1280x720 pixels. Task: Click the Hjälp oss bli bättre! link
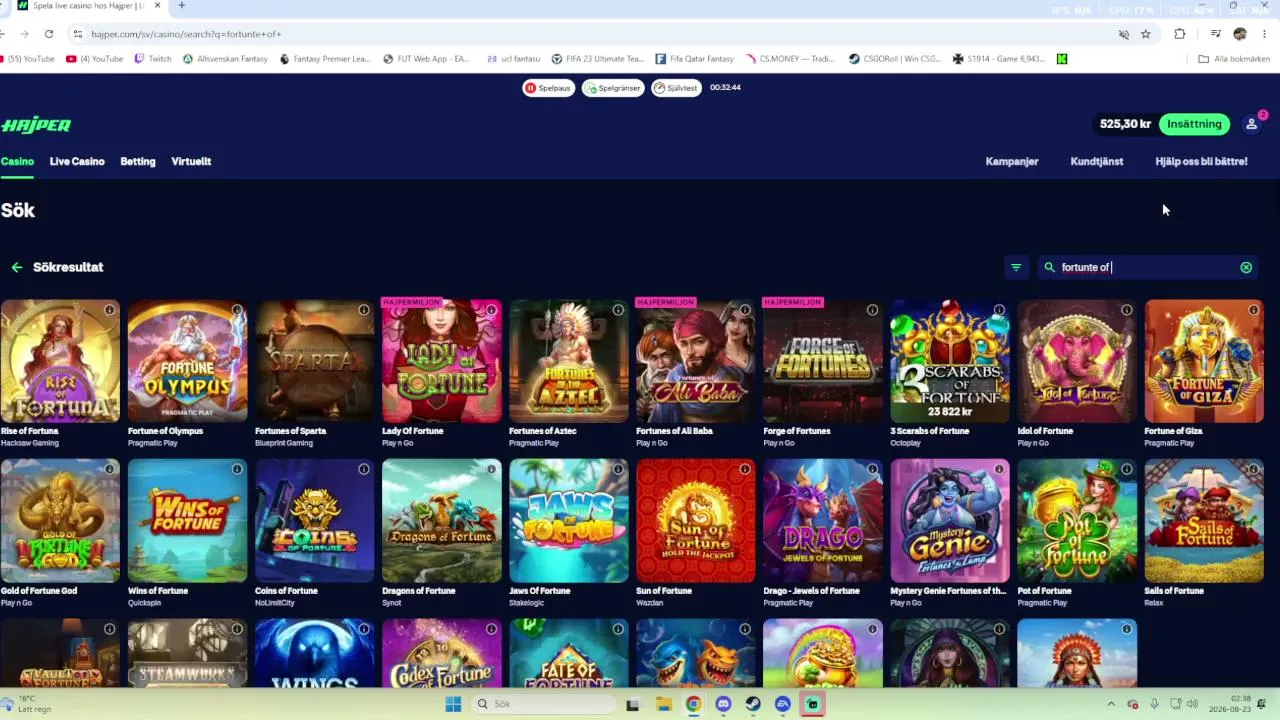[x=1201, y=161]
